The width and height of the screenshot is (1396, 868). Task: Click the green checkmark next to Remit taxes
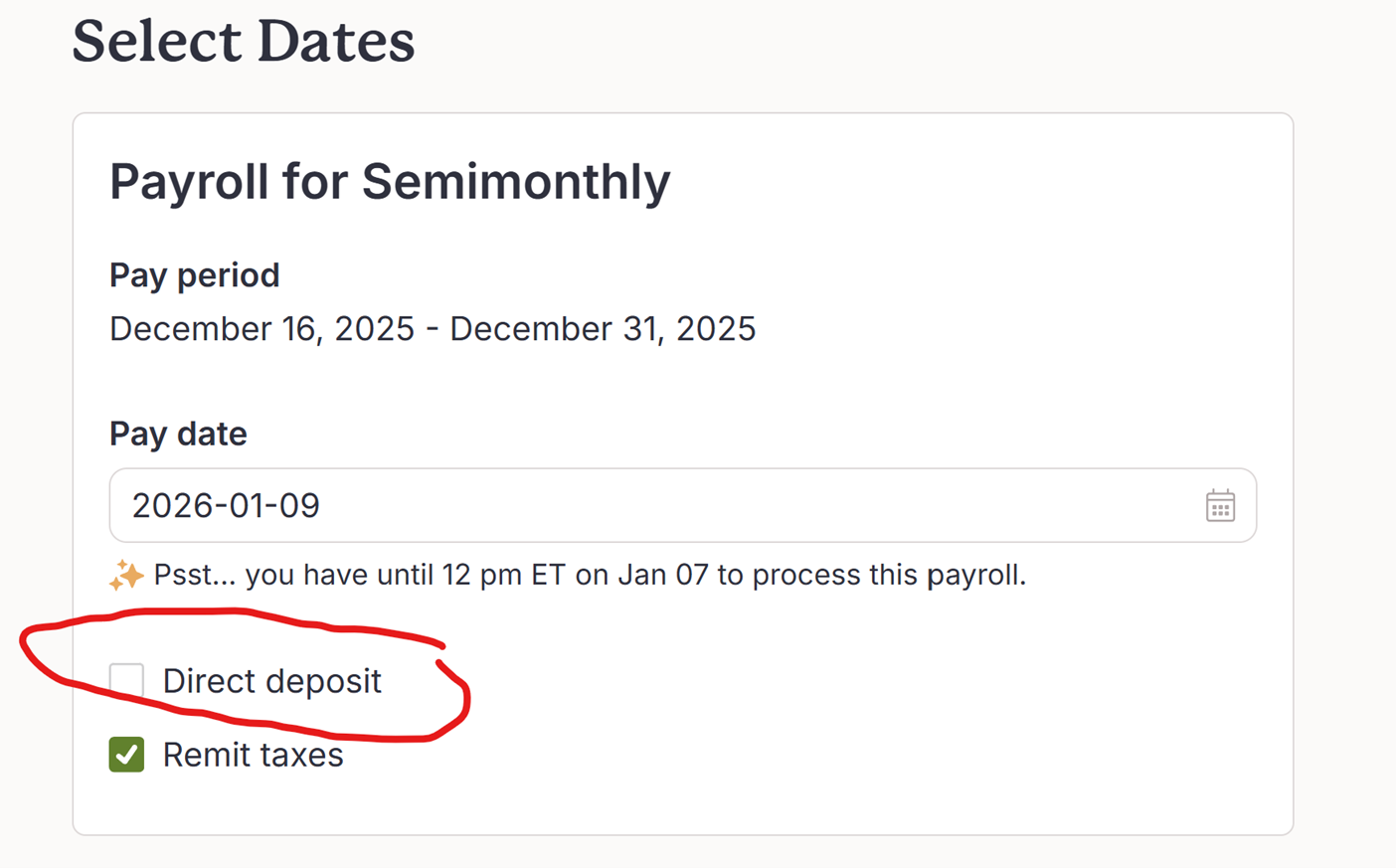(127, 755)
